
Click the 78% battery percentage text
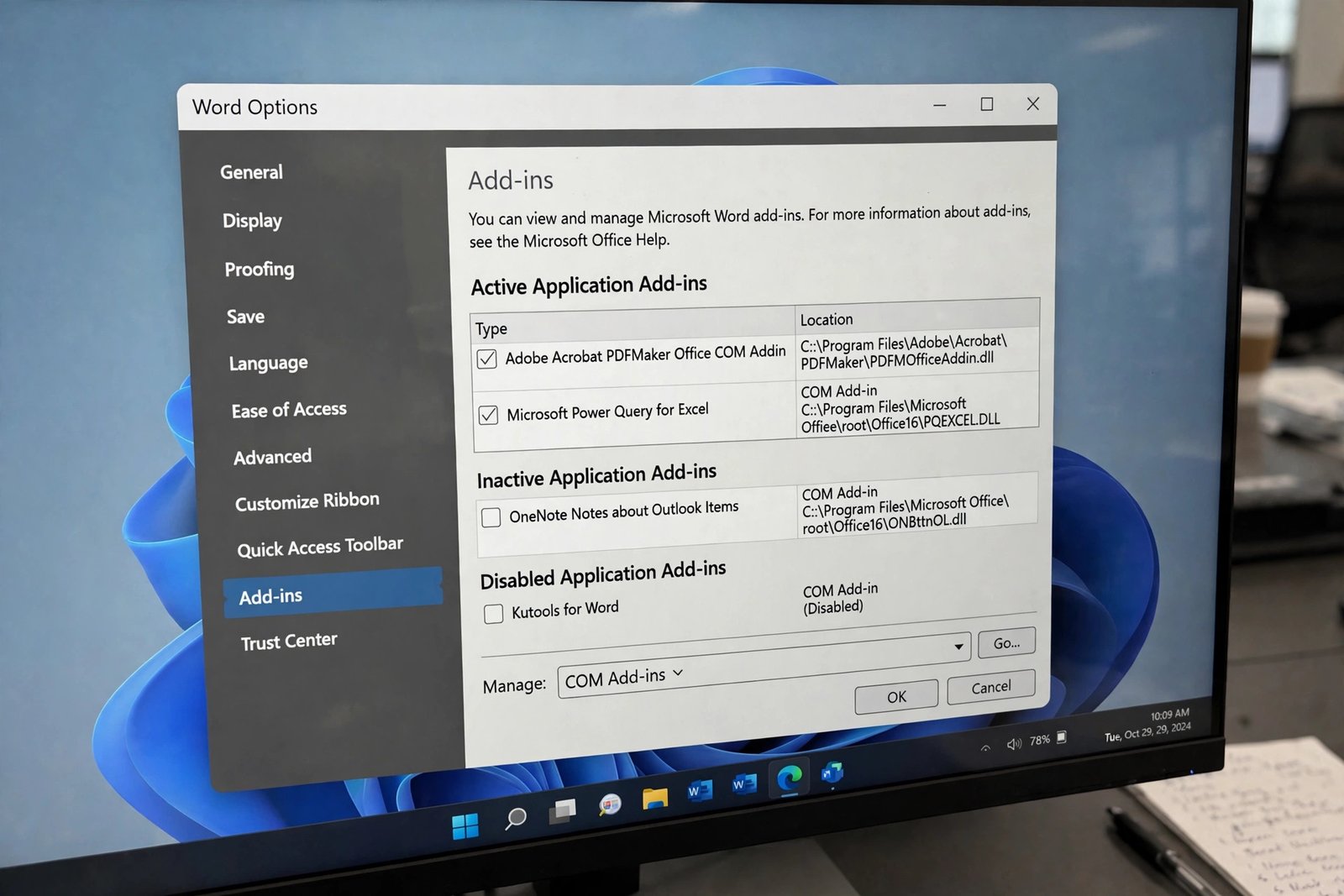(1040, 740)
